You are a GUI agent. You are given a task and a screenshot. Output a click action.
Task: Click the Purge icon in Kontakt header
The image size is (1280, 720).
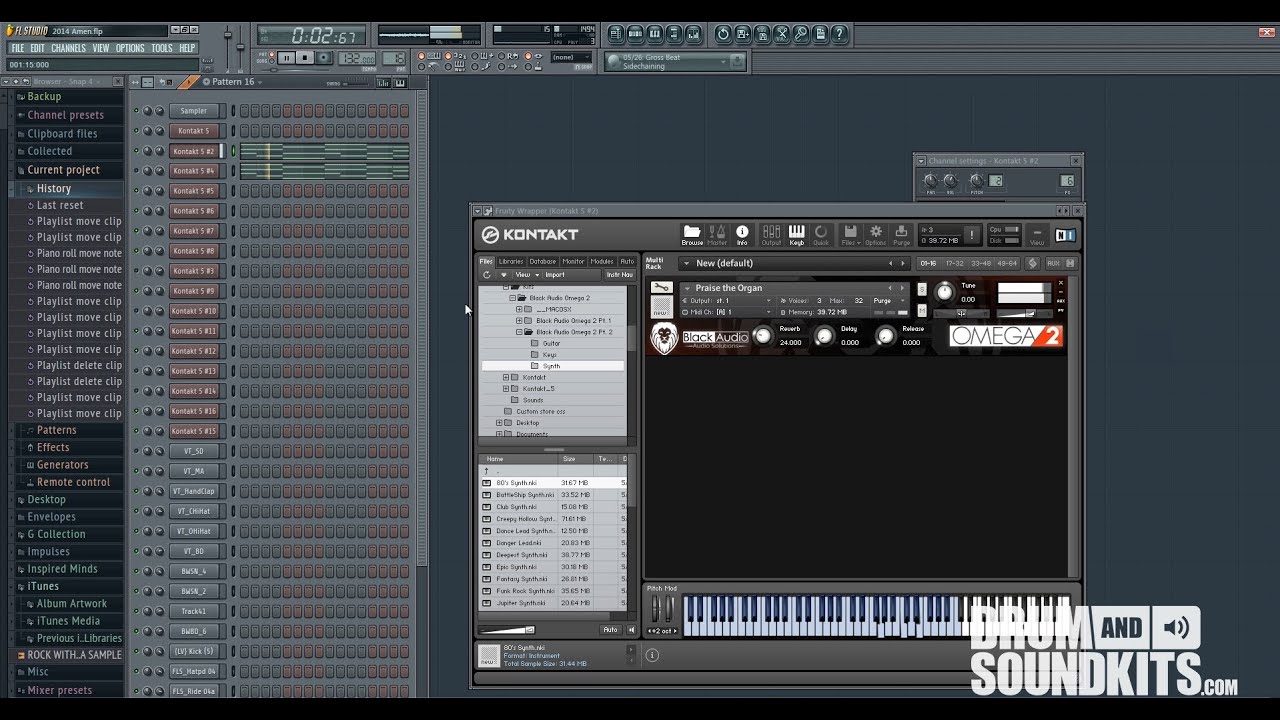(901, 234)
